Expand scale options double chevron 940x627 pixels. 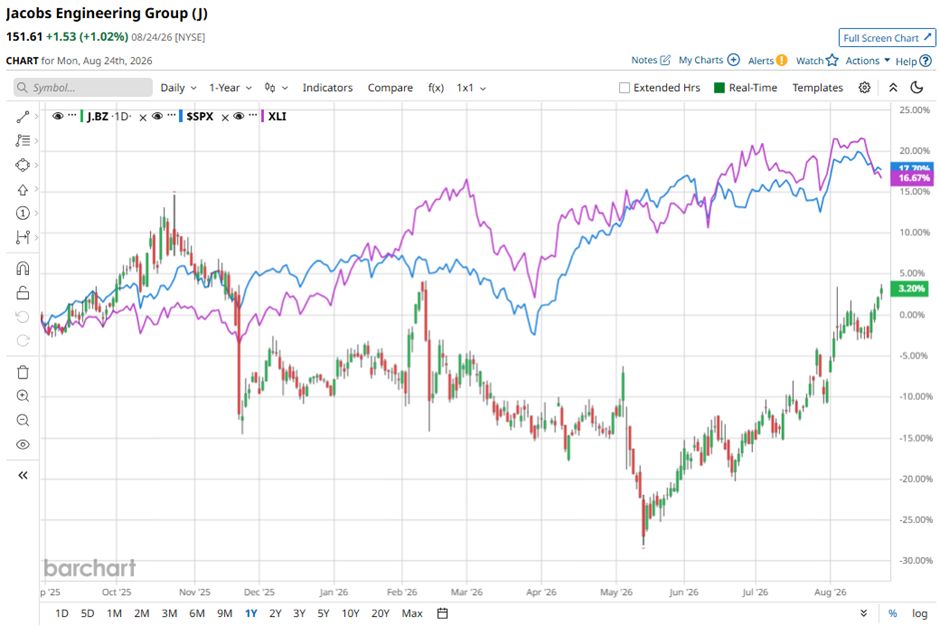pos(863,613)
